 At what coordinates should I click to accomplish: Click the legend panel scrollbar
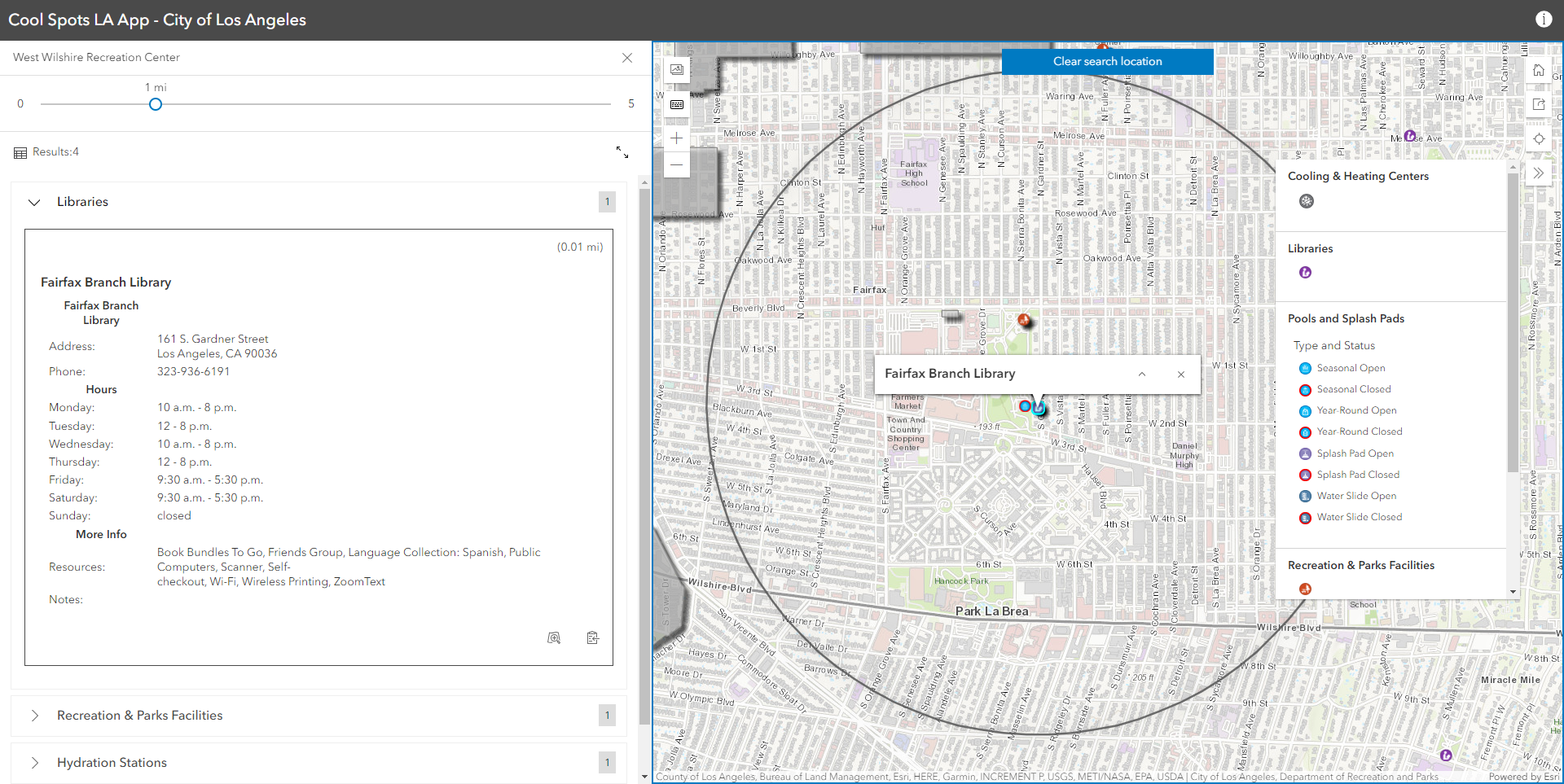pos(1513,322)
